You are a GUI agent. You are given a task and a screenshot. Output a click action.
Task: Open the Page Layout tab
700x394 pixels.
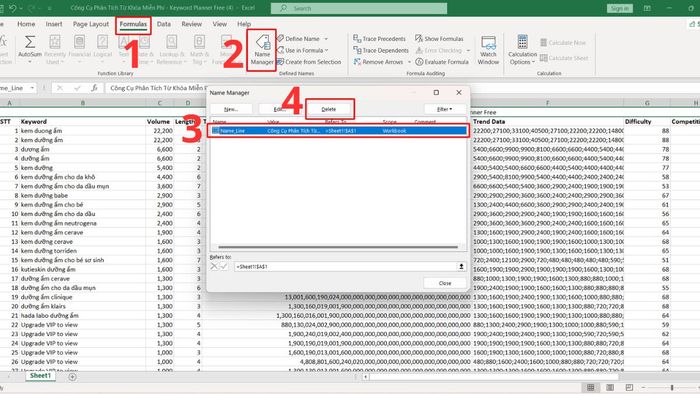coord(91,24)
